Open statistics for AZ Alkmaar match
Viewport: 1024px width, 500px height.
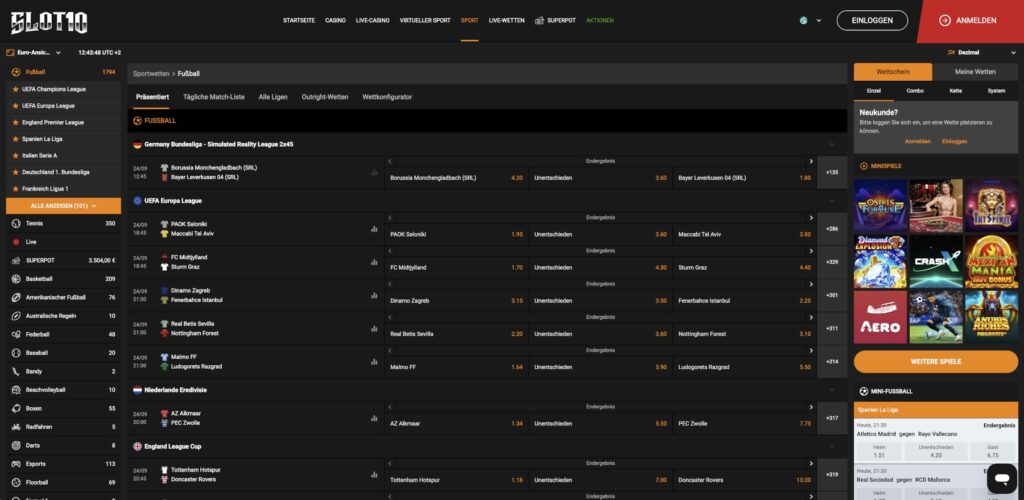click(374, 418)
